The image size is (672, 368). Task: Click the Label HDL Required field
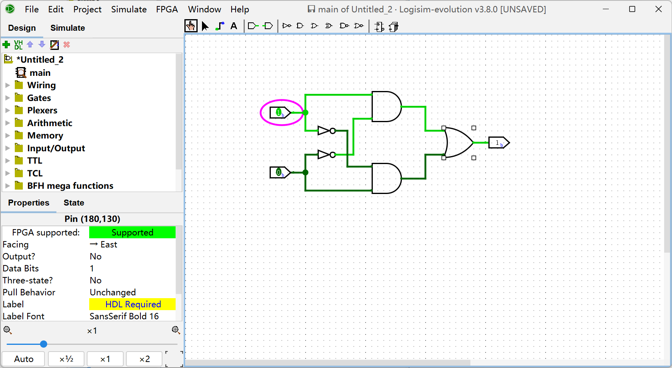pos(132,304)
